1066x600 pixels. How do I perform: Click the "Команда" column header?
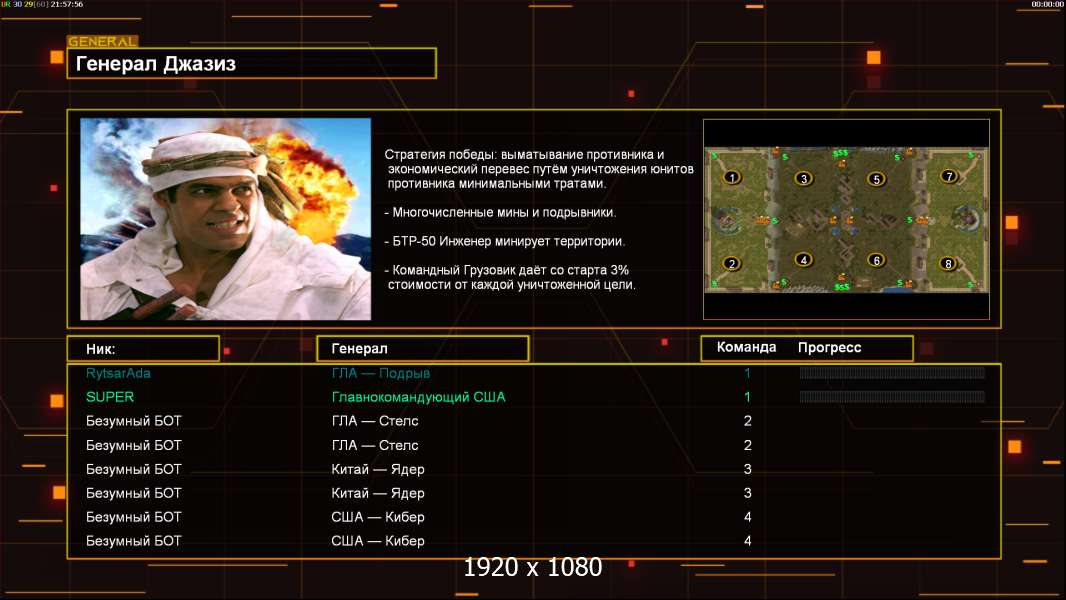click(746, 347)
